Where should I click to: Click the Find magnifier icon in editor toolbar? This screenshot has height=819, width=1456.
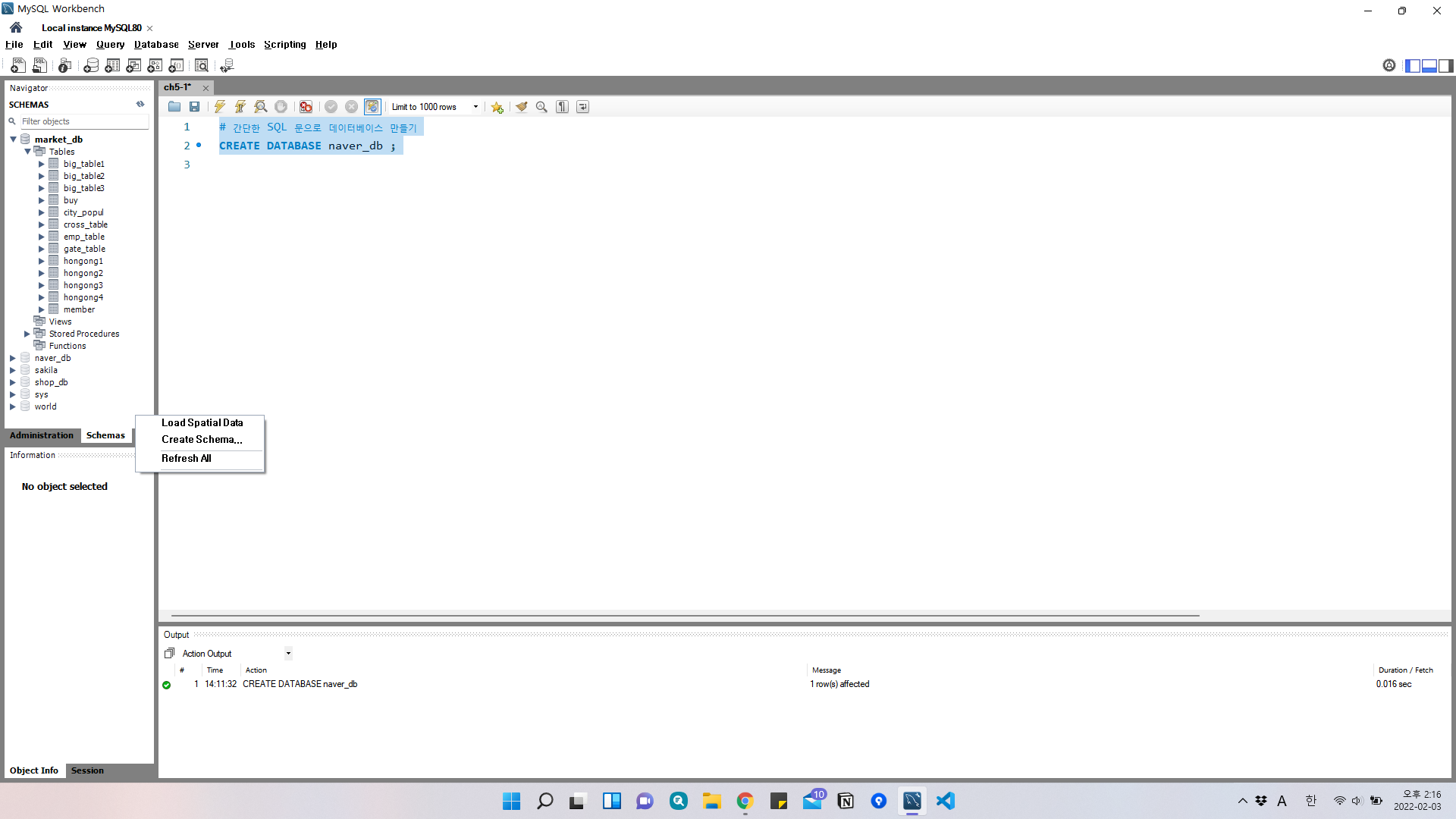541,107
